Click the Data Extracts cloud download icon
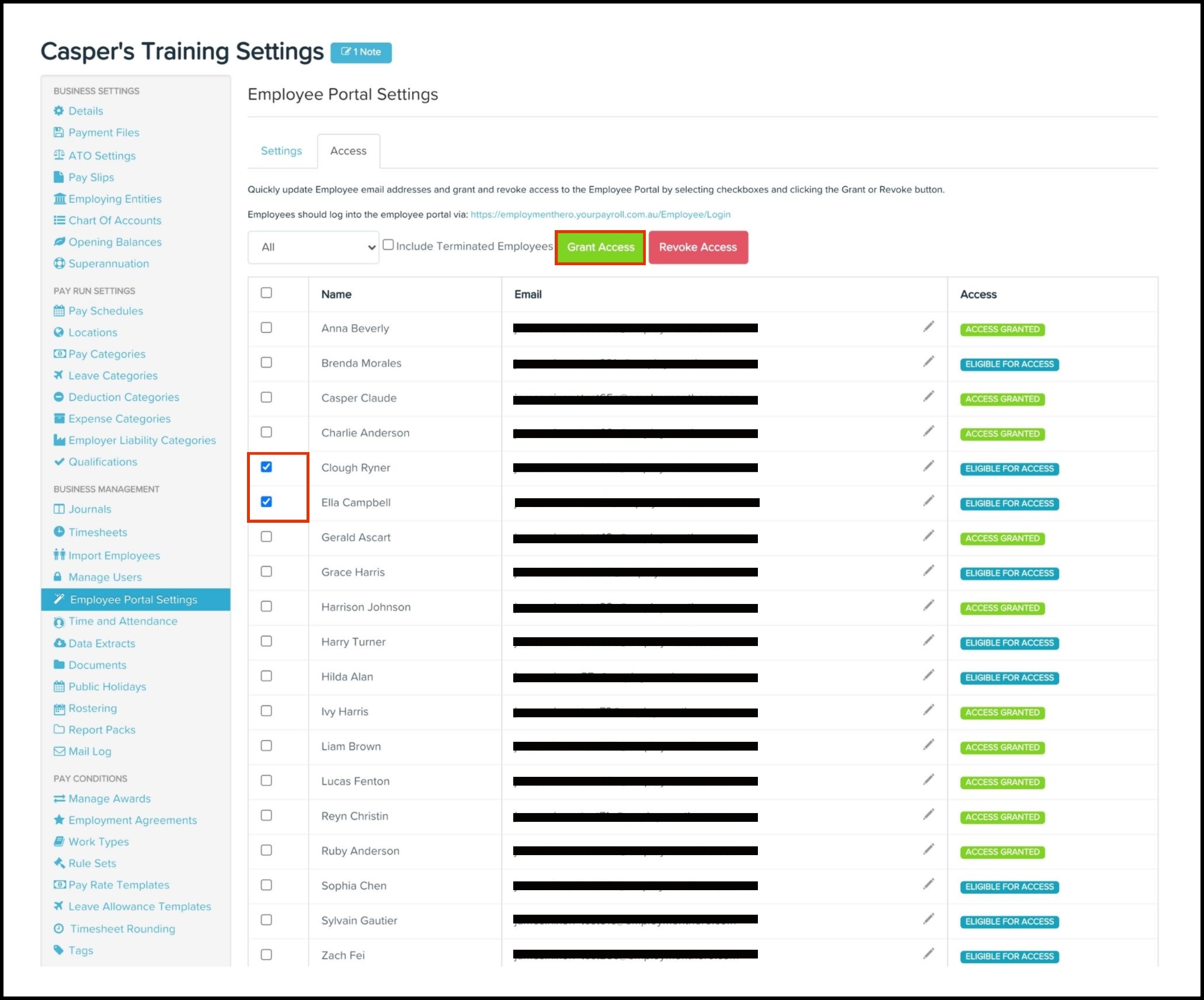The image size is (1204, 1000). (x=59, y=643)
